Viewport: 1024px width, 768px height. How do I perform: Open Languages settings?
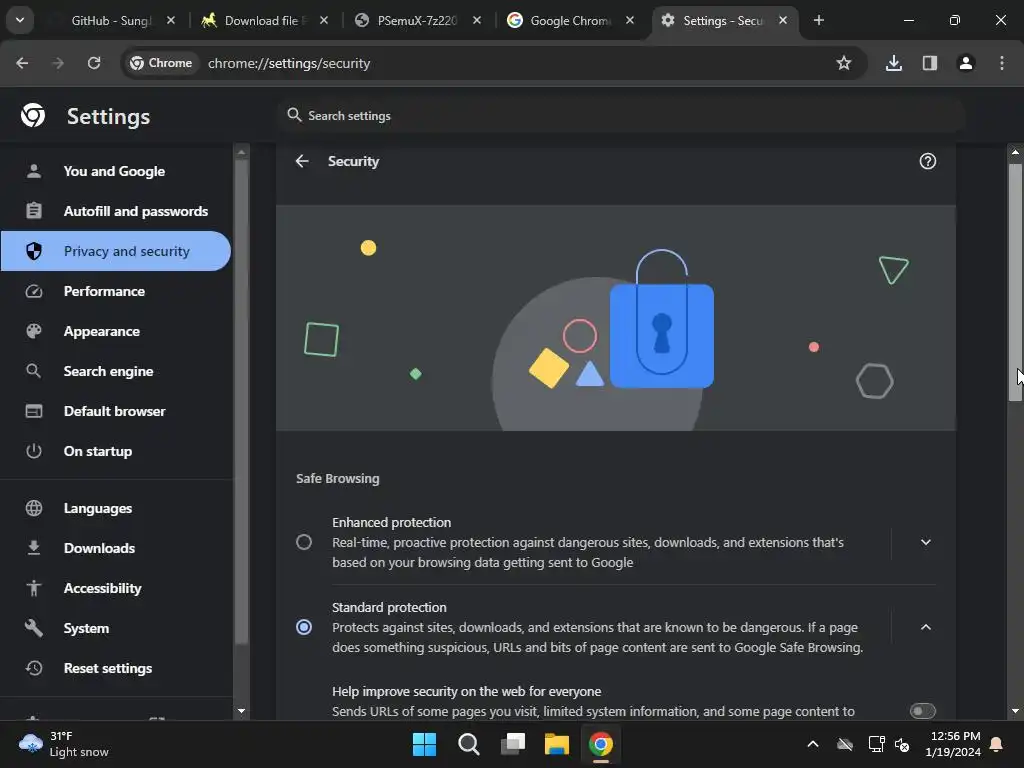point(115,508)
